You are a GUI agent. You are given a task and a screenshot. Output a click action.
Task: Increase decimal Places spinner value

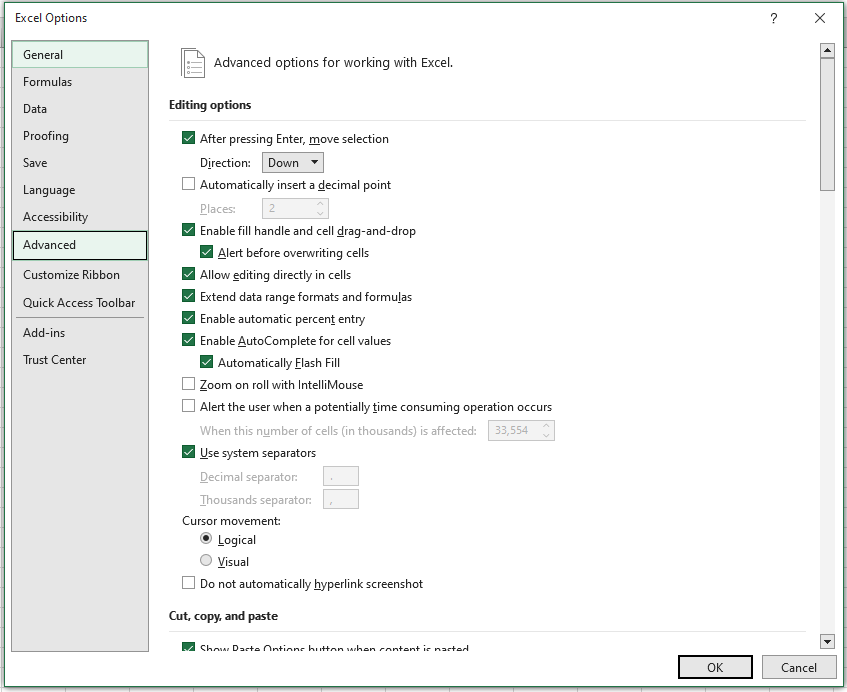pyautogui.click(x=320, y=204)
